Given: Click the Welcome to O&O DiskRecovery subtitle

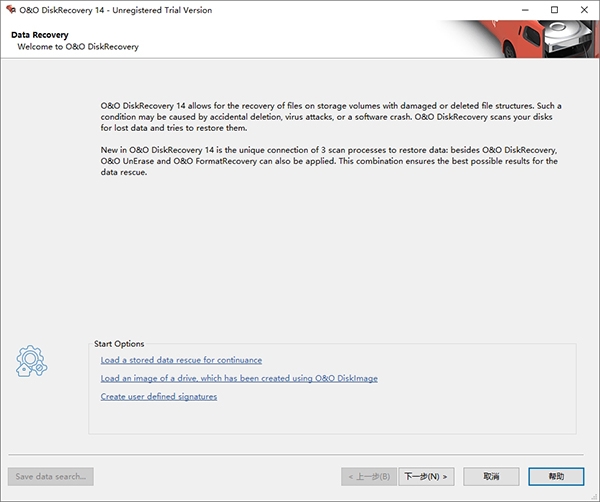Looking at the screenshot, I should (78, 47).
